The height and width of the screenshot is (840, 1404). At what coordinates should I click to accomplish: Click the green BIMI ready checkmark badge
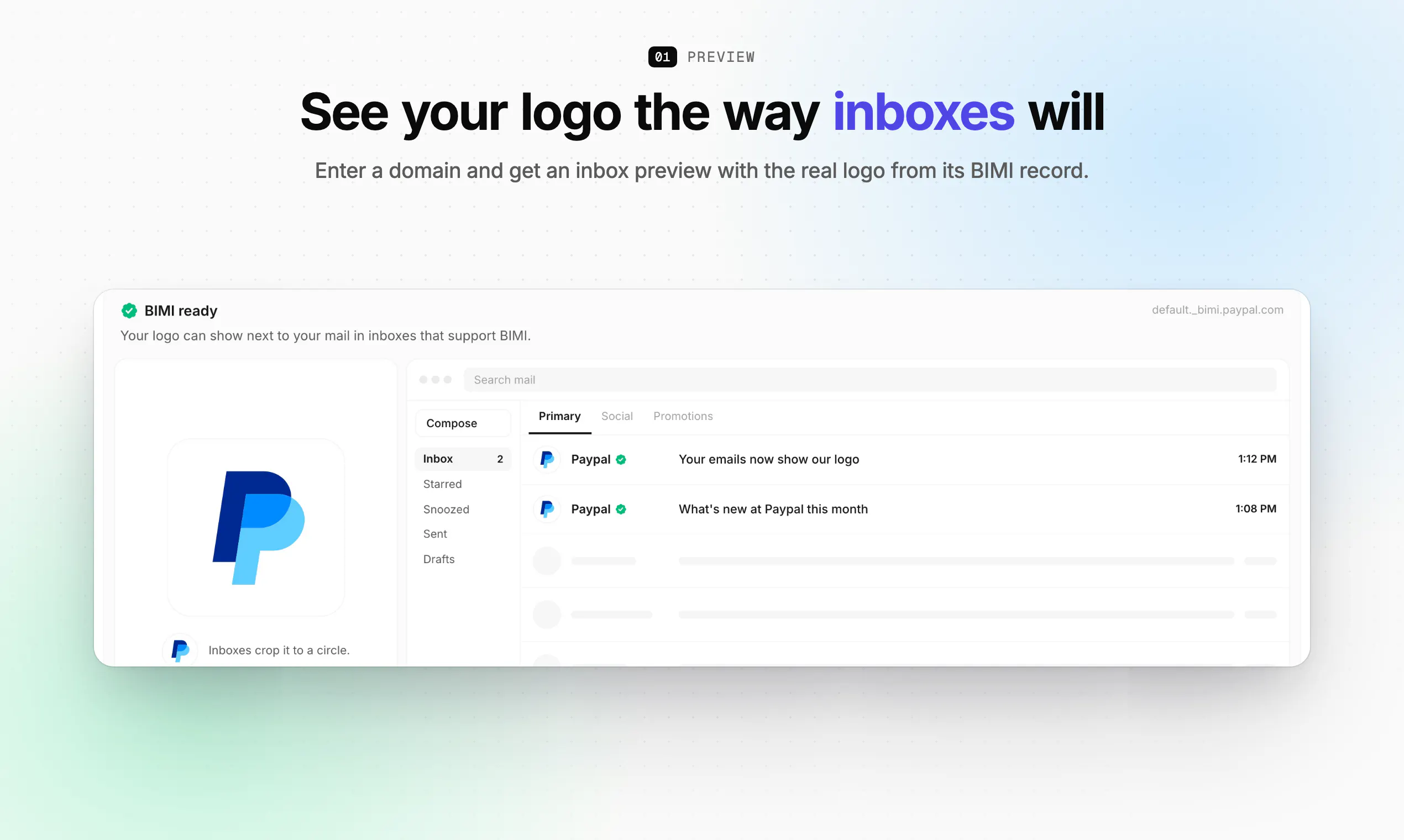click(129, 310)
